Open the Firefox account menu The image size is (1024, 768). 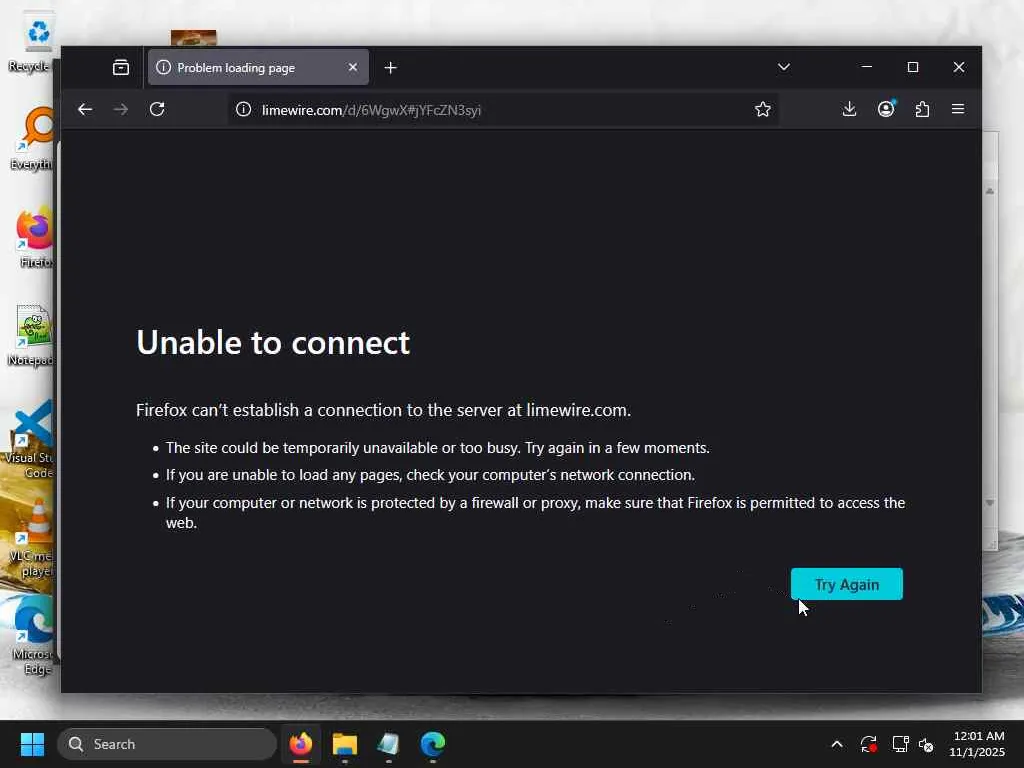[x=886, y=109]
